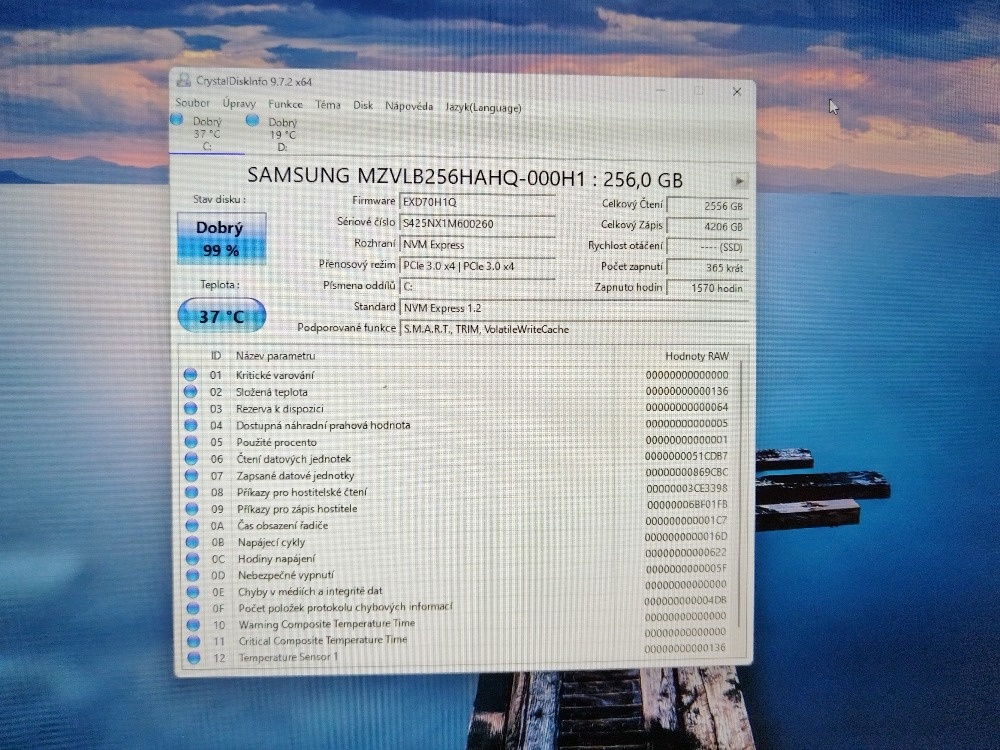This screenshot has width=1000, height=750.
Task: Open Jazyk(Language) menu
Action: (x=484, y=108)
